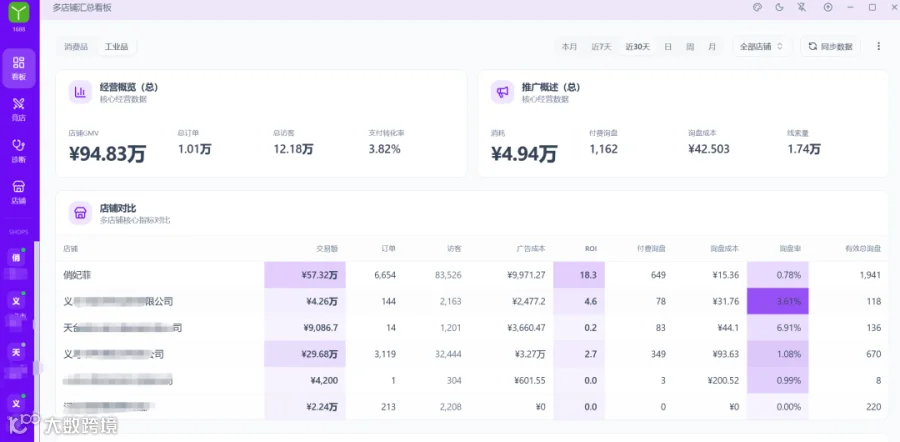Switch to the 消费品 tab
Image resolution: width=900 pixels, height=442 pixels.
click(76, 47)
